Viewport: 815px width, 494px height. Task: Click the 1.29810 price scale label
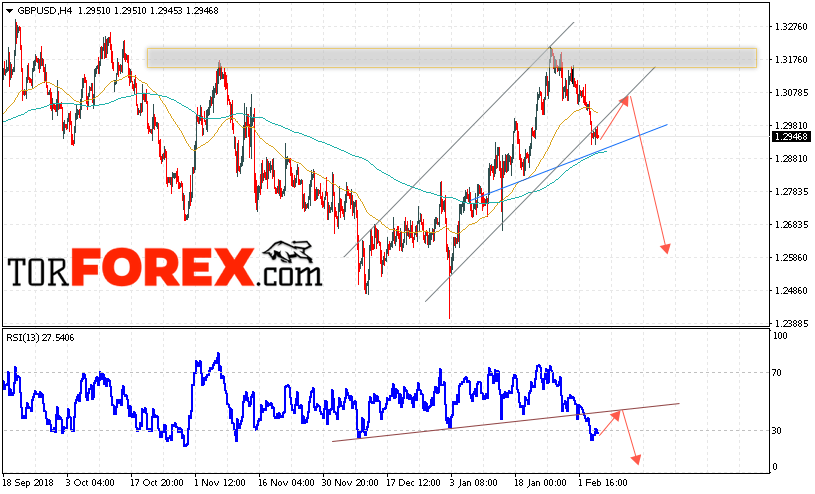coord(791,125)
